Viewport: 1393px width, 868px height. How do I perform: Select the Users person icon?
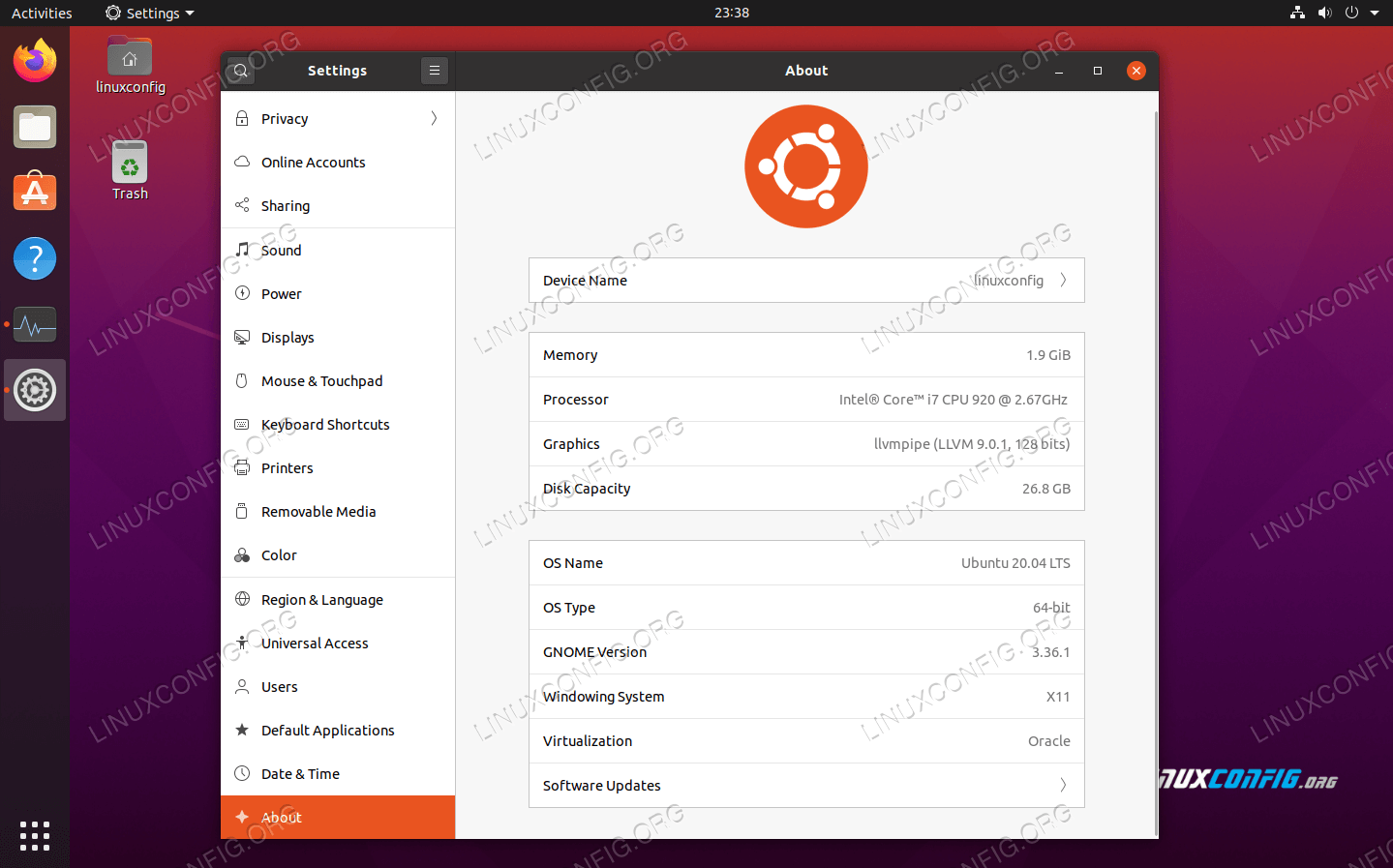[x=242, y=686]
